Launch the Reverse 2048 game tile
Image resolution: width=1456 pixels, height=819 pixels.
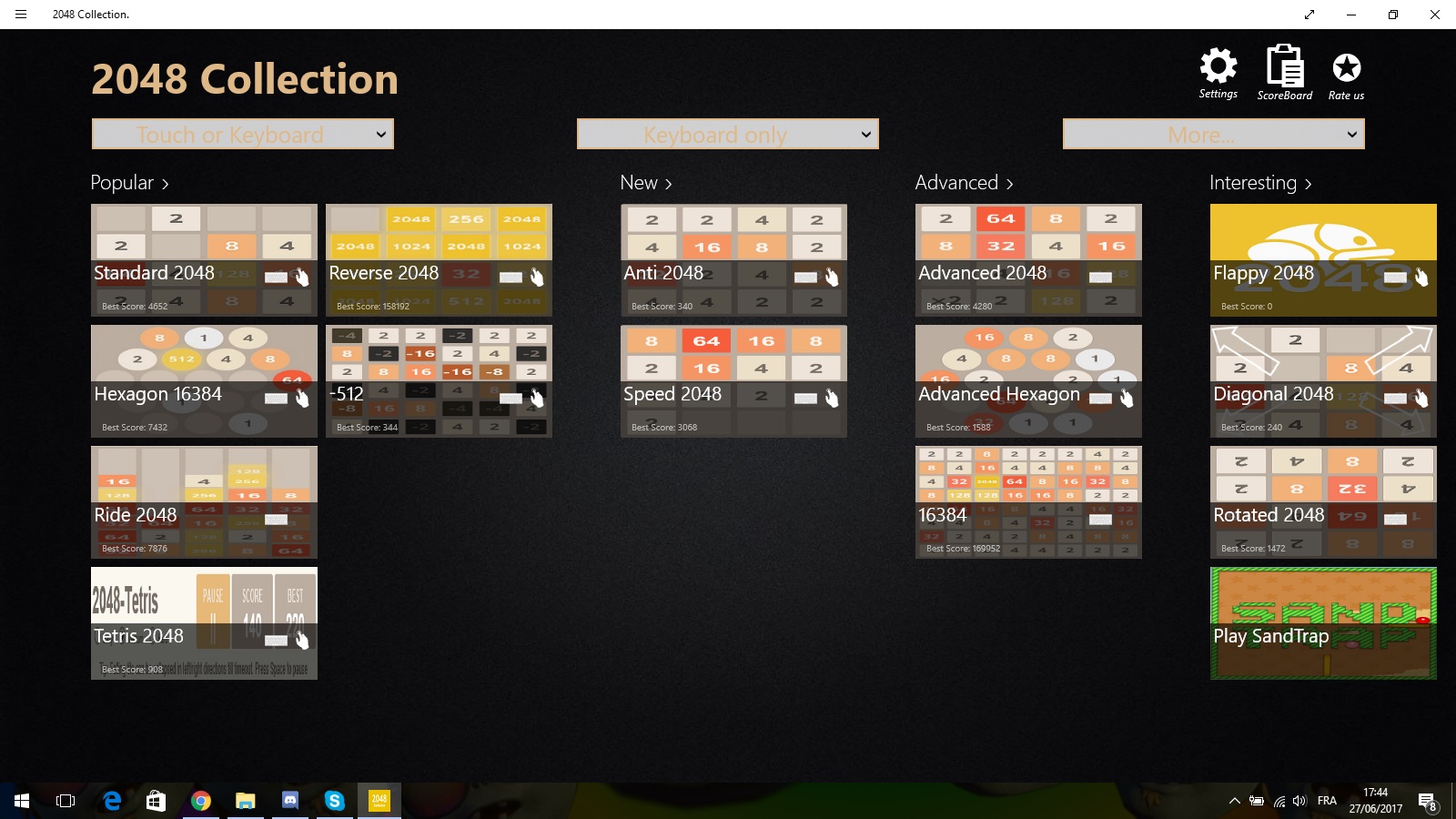click(439, 259)
